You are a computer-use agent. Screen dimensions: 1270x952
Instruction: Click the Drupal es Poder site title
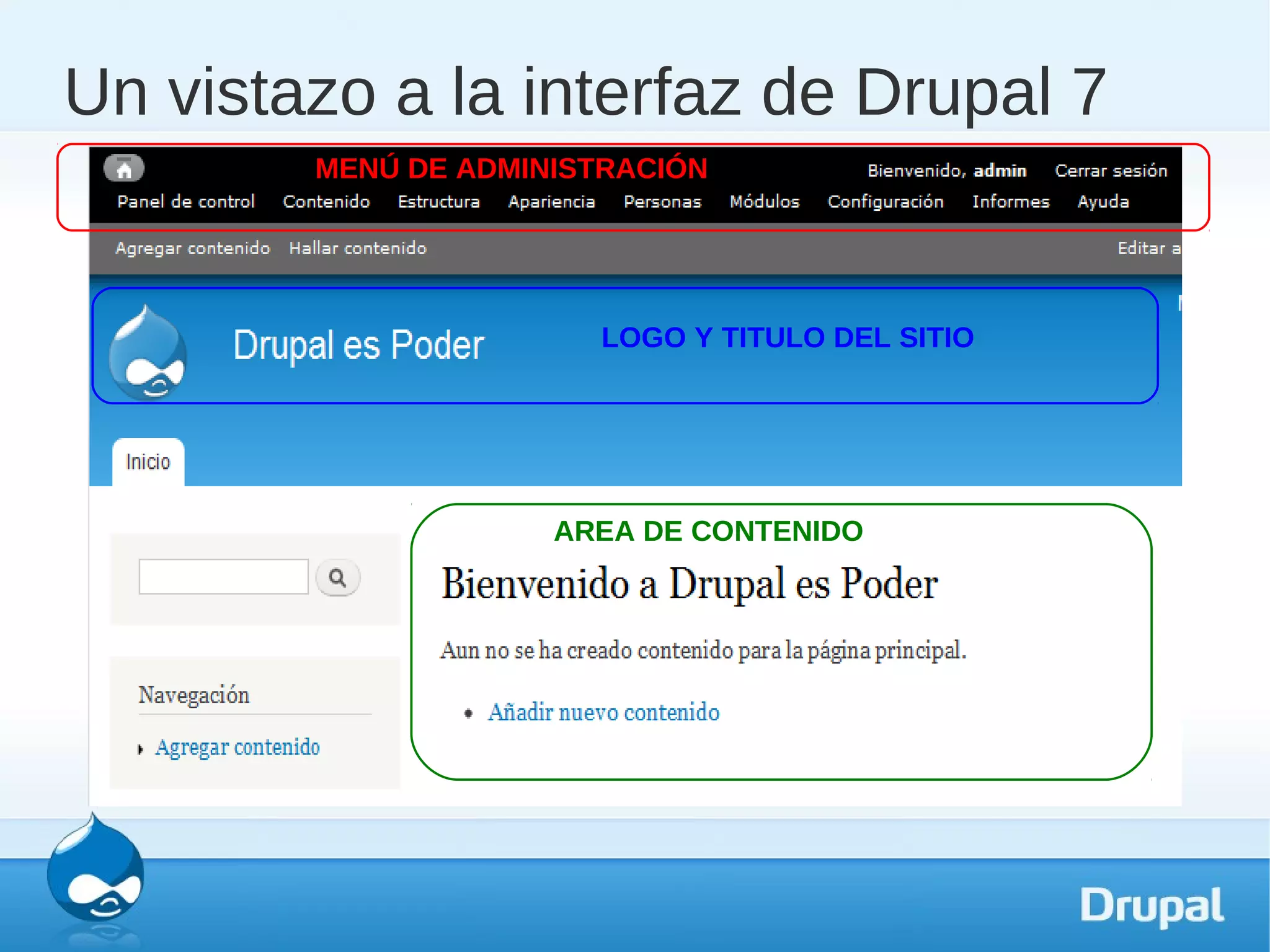click(358, 345)
